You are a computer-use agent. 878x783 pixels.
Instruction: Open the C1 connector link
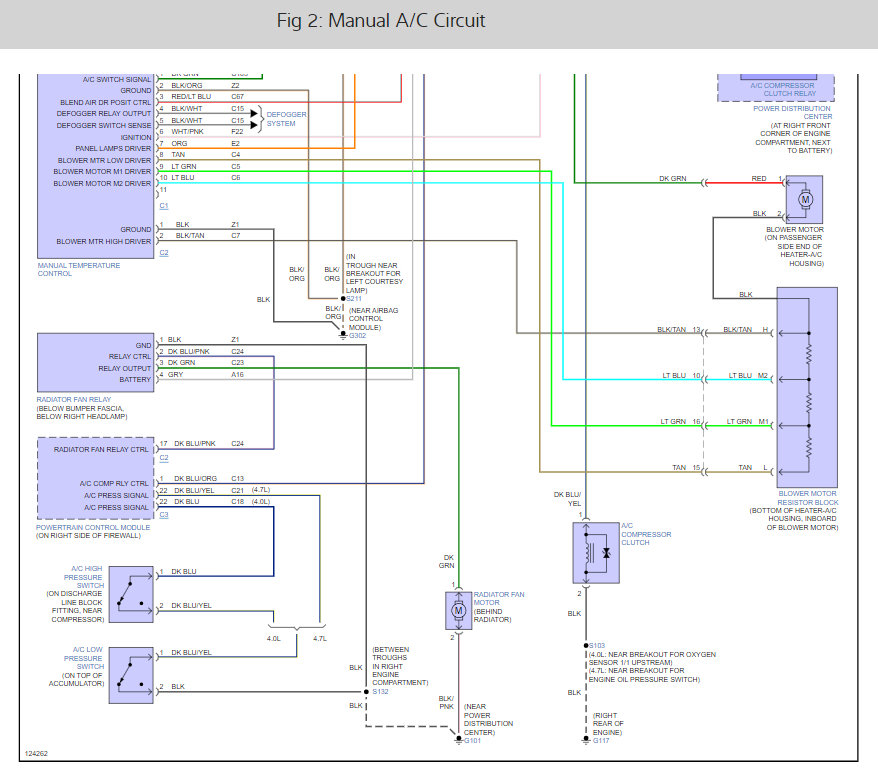point(164,206)
